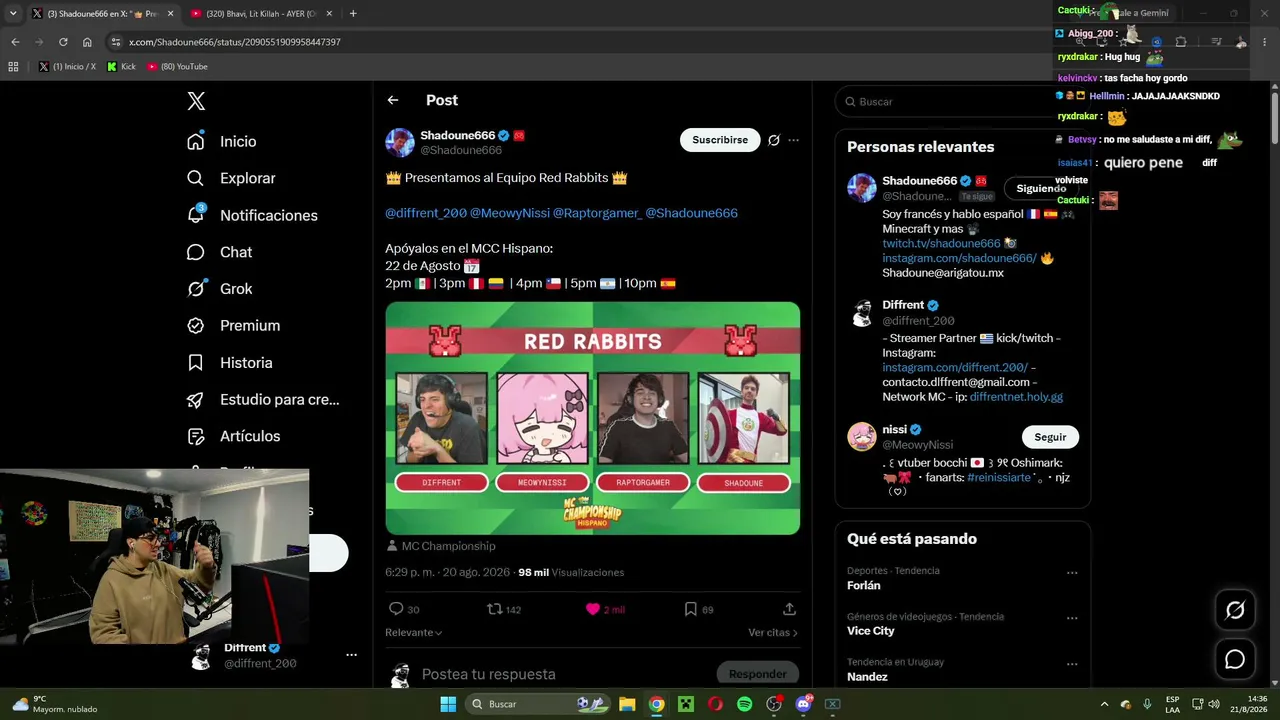This screenshot has width=1280, height=720.
Task: Click the Buscar search field on X
Action: (962, 102)
